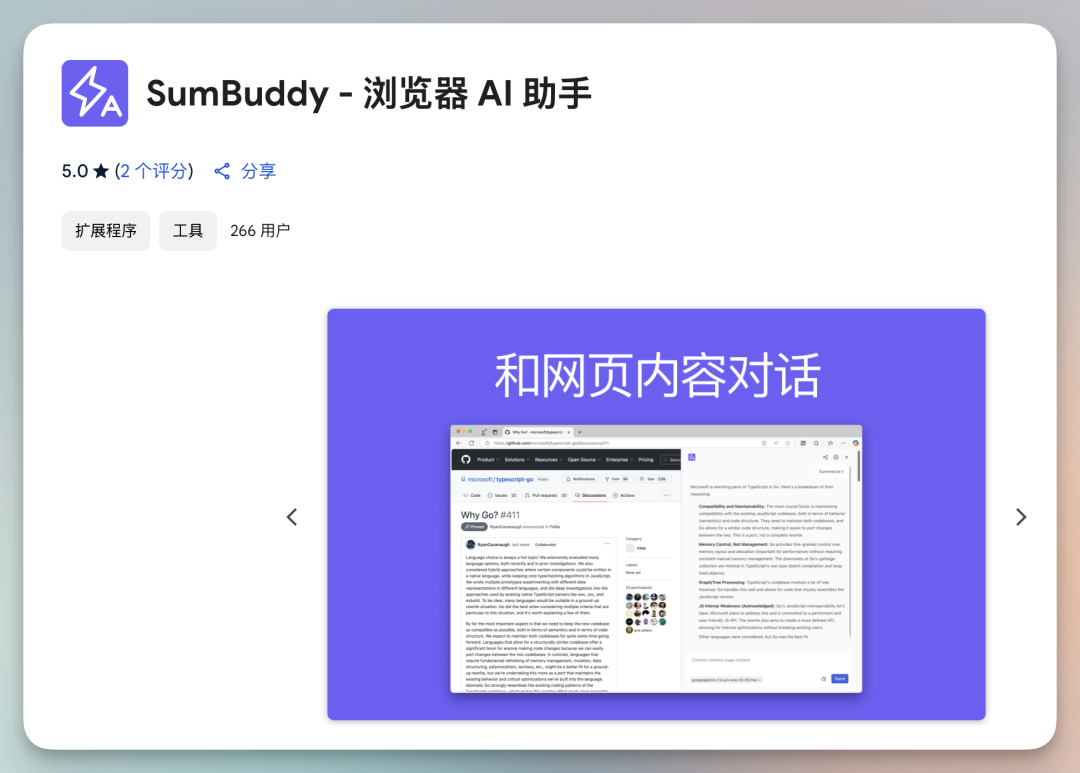Click the attachment icon next to the Send button
Image resolution: width=1080 pixels, height=773 pixels.
(x=824, y=679)
